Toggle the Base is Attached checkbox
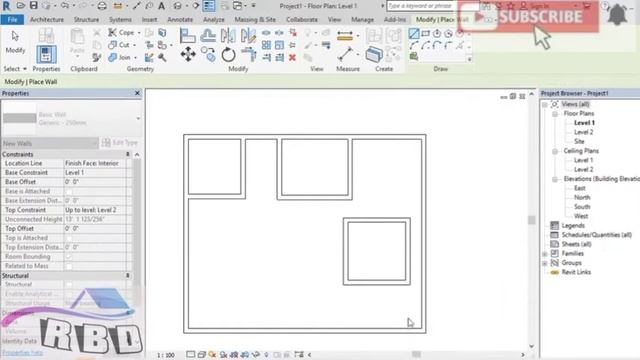This screenshot has width=640, height=360. (x=69, y=191)
